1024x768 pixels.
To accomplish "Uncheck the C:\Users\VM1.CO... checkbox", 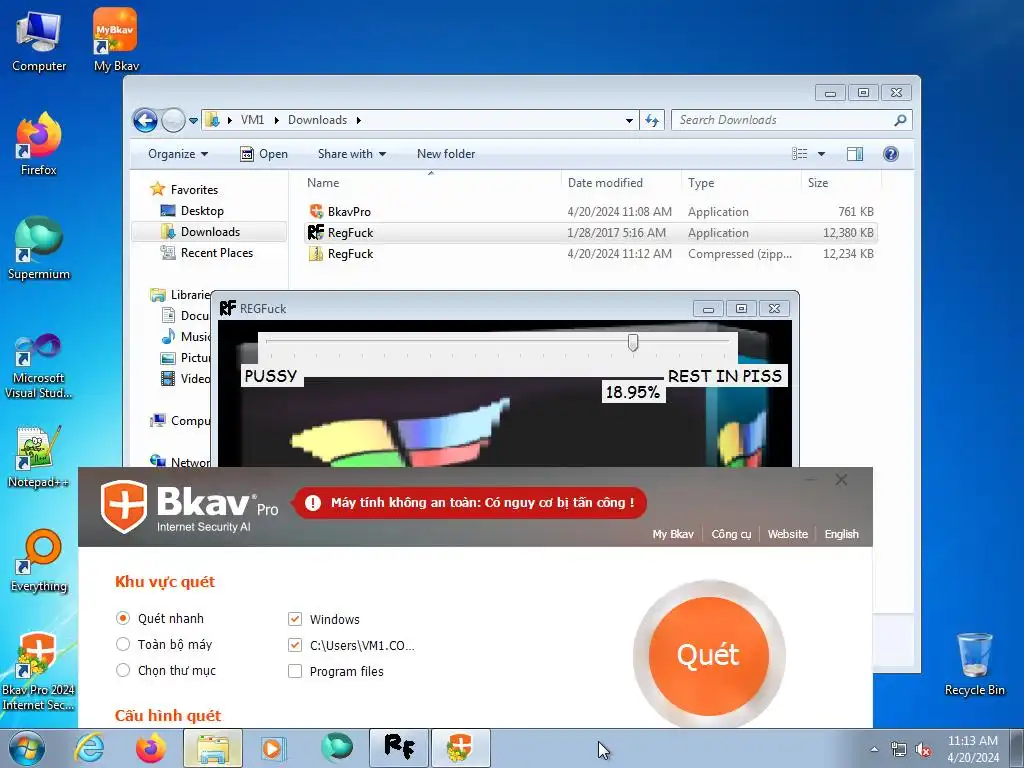I will pos(295,645).
